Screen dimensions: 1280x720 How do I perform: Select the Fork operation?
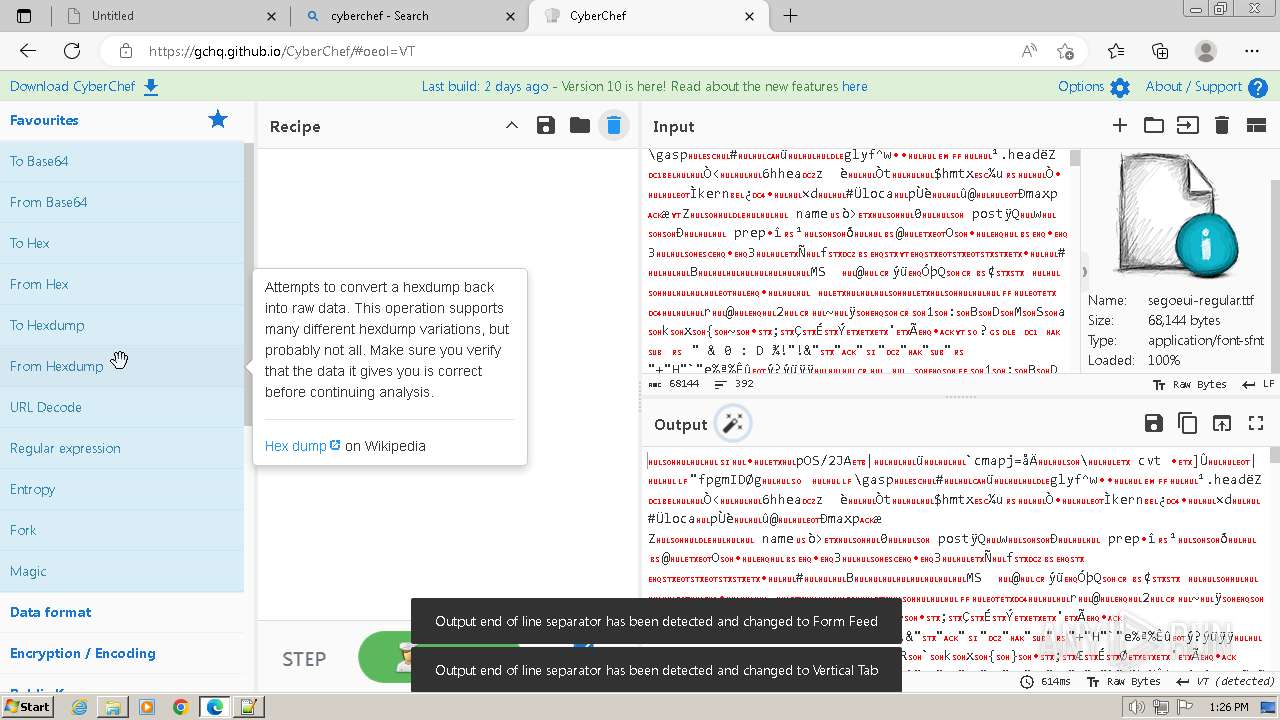(122, 530)
